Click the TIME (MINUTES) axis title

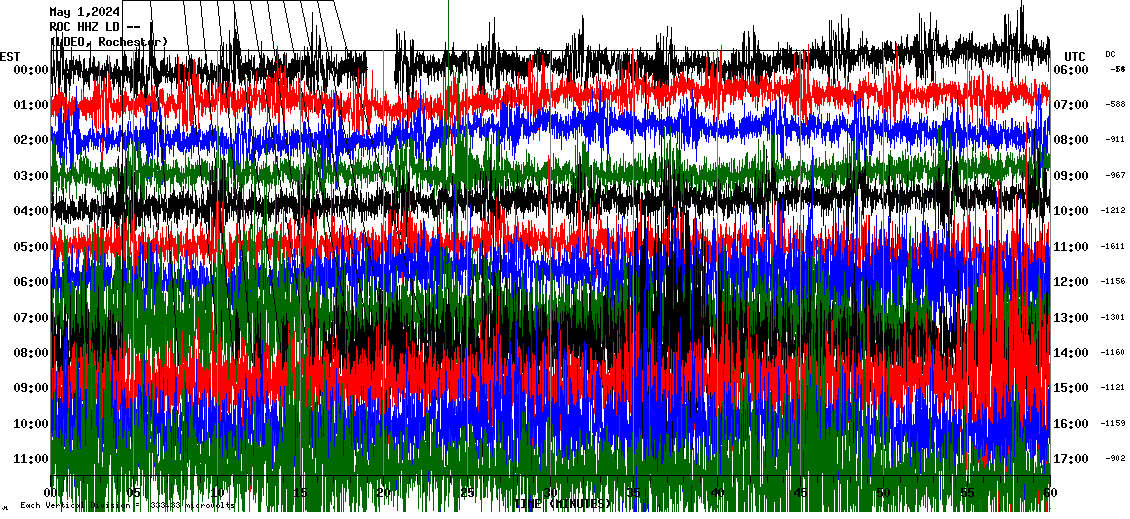562,504
